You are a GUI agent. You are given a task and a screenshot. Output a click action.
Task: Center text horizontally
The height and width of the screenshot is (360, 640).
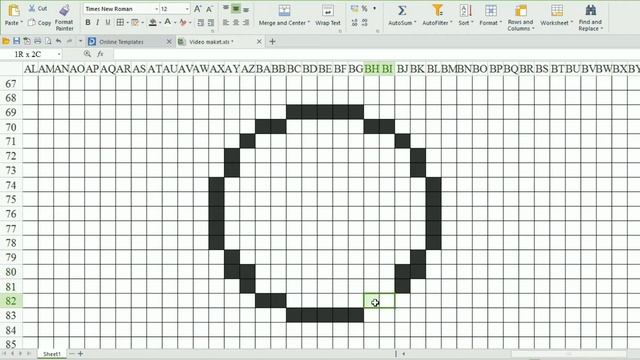coord(236,23)
